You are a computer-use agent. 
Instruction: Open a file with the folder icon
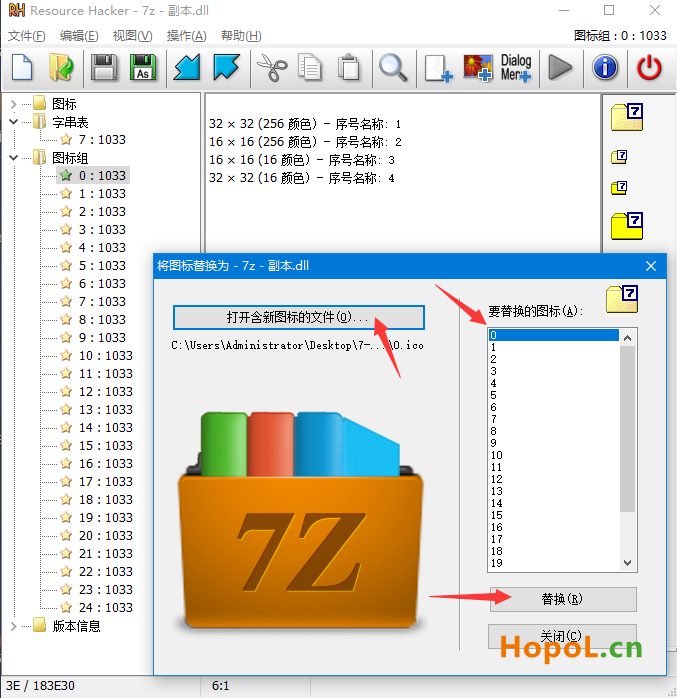pyautogui.click(x=61, y=68)
